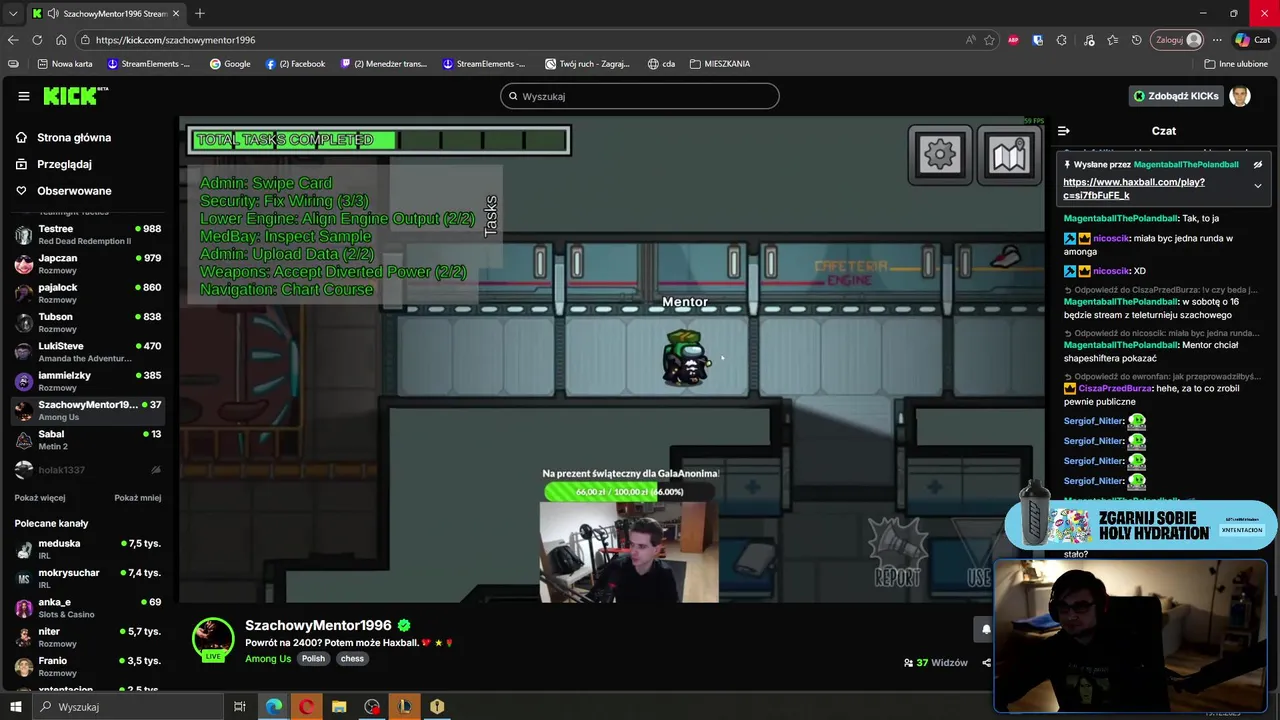Click the REPORT button in the game

[x=897, y=551]
